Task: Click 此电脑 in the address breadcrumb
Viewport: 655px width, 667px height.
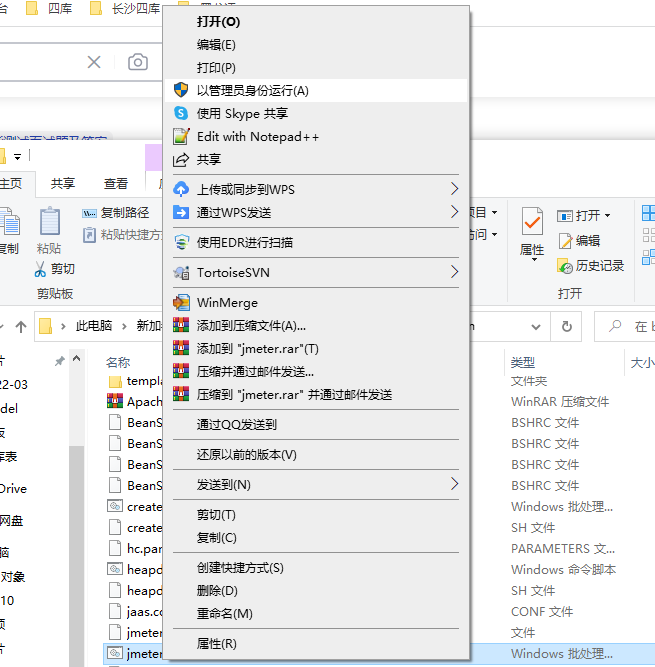Action: click(x=94, y=326)
